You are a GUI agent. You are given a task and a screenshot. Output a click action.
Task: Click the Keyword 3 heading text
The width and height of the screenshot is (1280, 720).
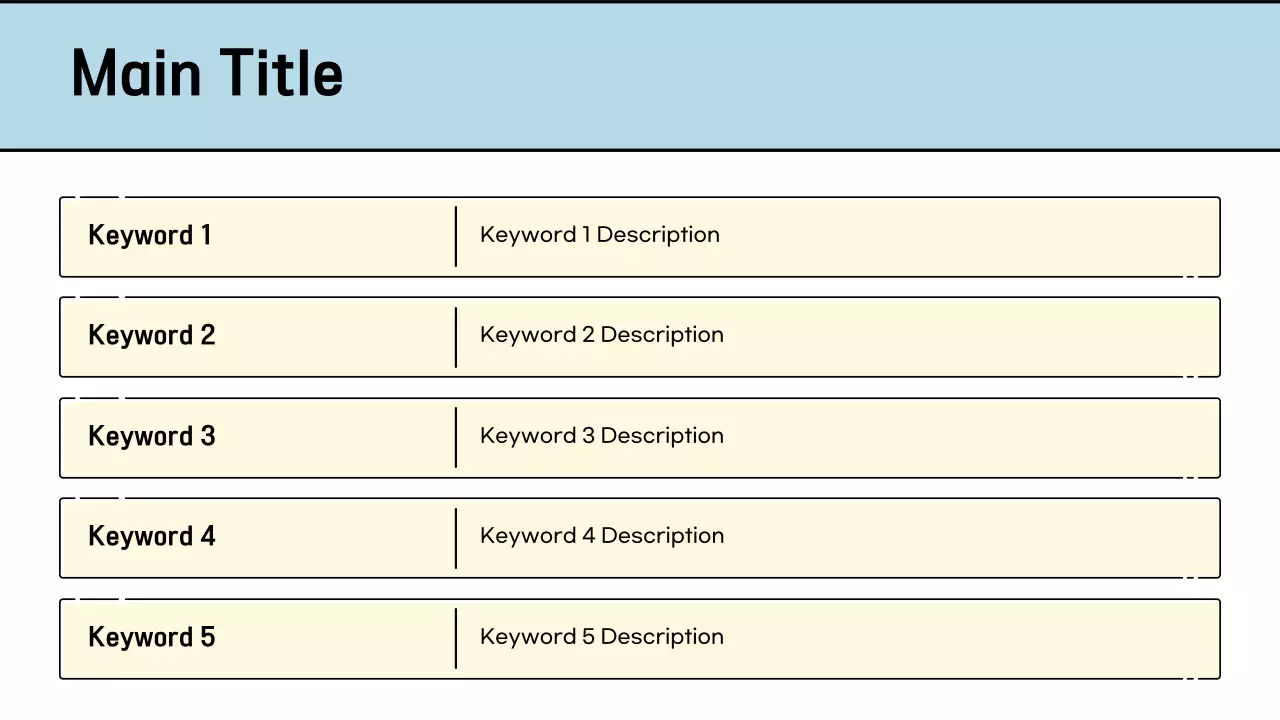click(x=152, y=436)
